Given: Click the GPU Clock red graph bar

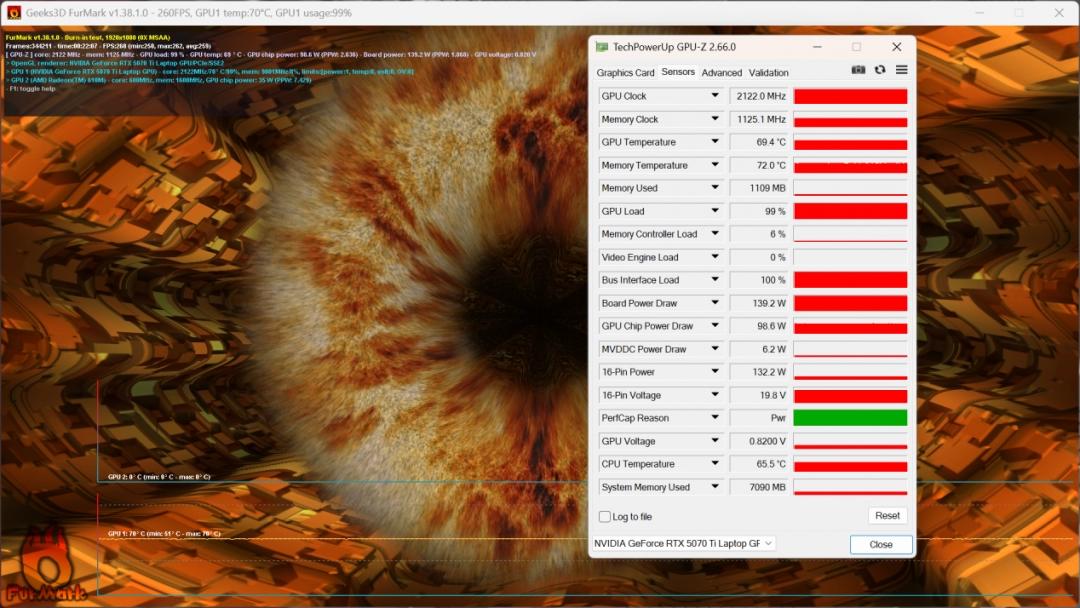Looking at the screenshot, I should (850, 96).
